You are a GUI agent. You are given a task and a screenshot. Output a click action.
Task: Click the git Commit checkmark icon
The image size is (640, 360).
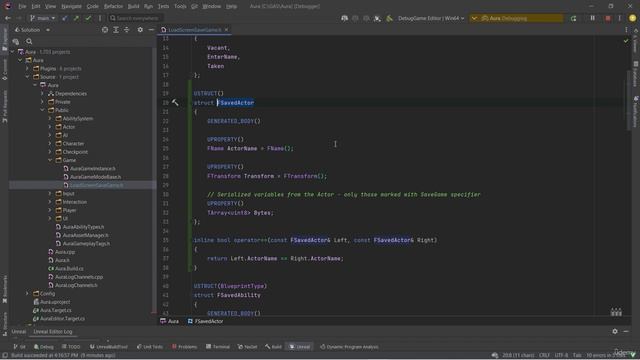tap(88, 18)
